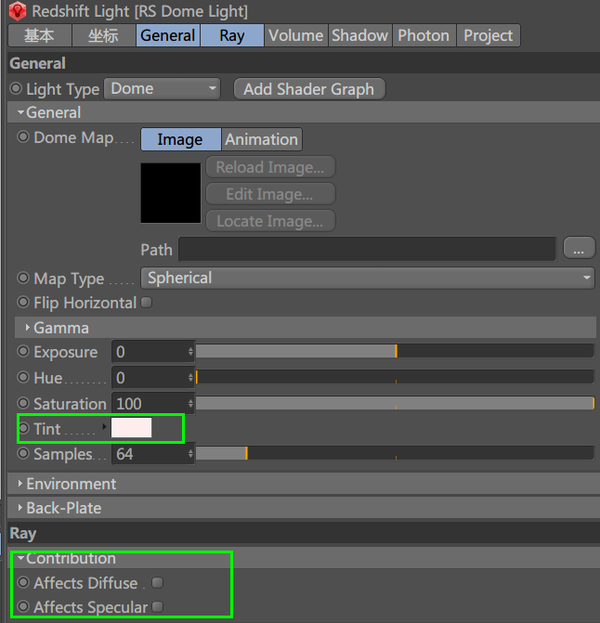Open the Light Type Dome dropdown
Image resolution: width=600 pixels, height=623 pixels.
click(x=162, y=89)
